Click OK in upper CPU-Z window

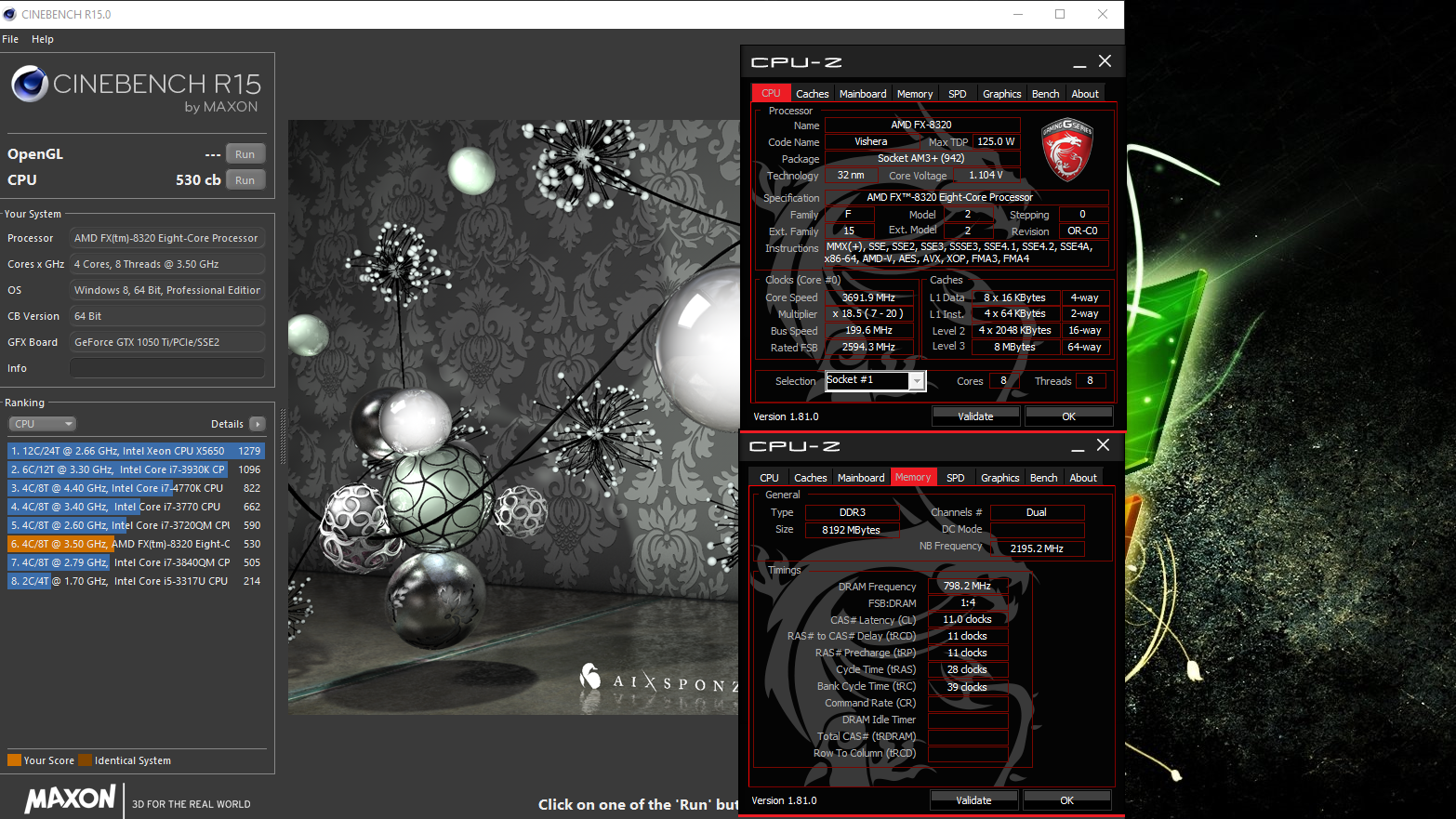(1069, 416)
